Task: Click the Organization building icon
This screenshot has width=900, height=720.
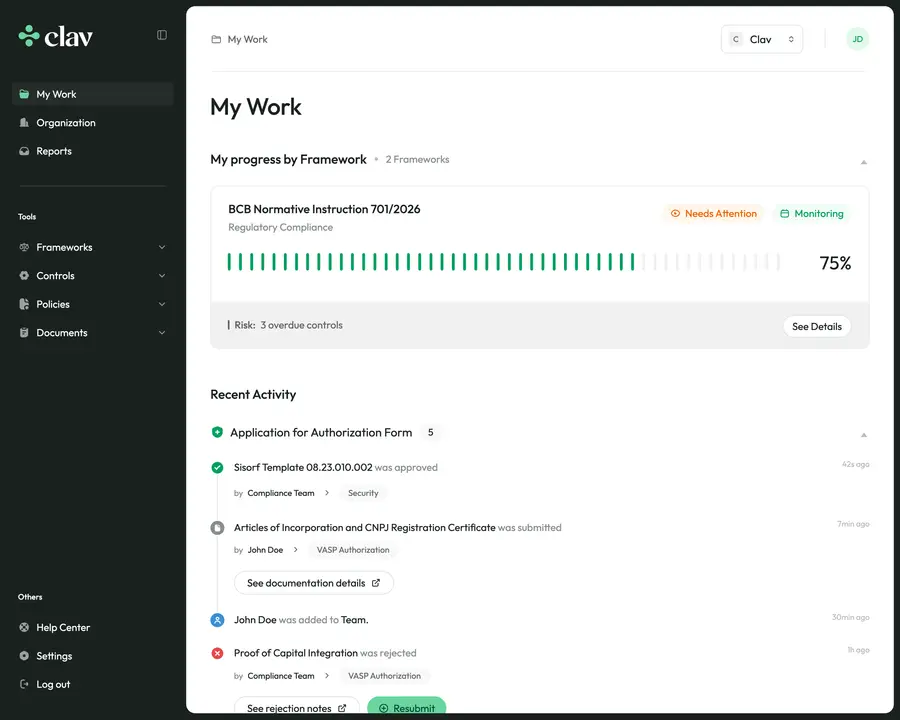Action: click(24, 122)
